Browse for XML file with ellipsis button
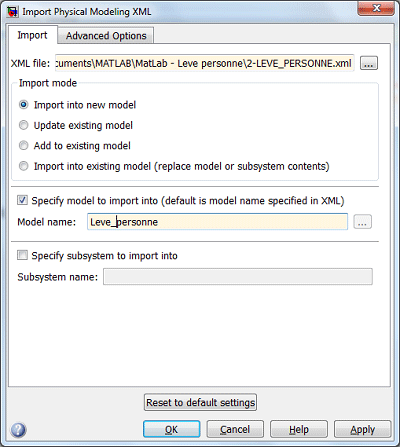The height and width of the screenshot is (447, 400). [369, 63]
